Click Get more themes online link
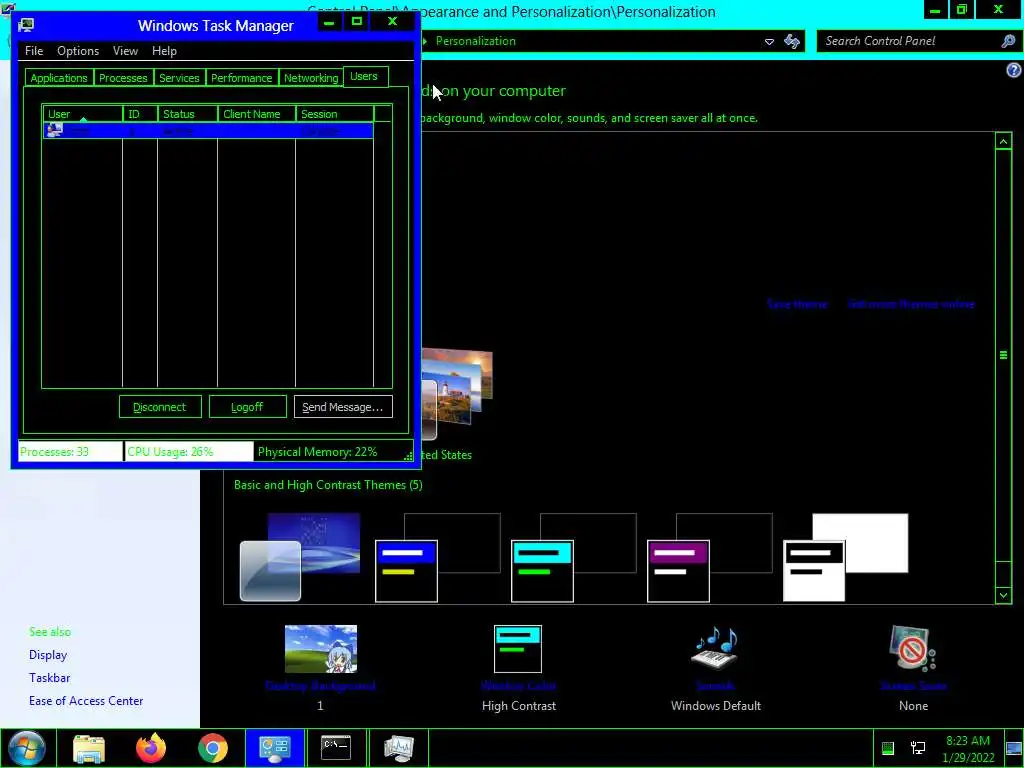 pos(911,304)
